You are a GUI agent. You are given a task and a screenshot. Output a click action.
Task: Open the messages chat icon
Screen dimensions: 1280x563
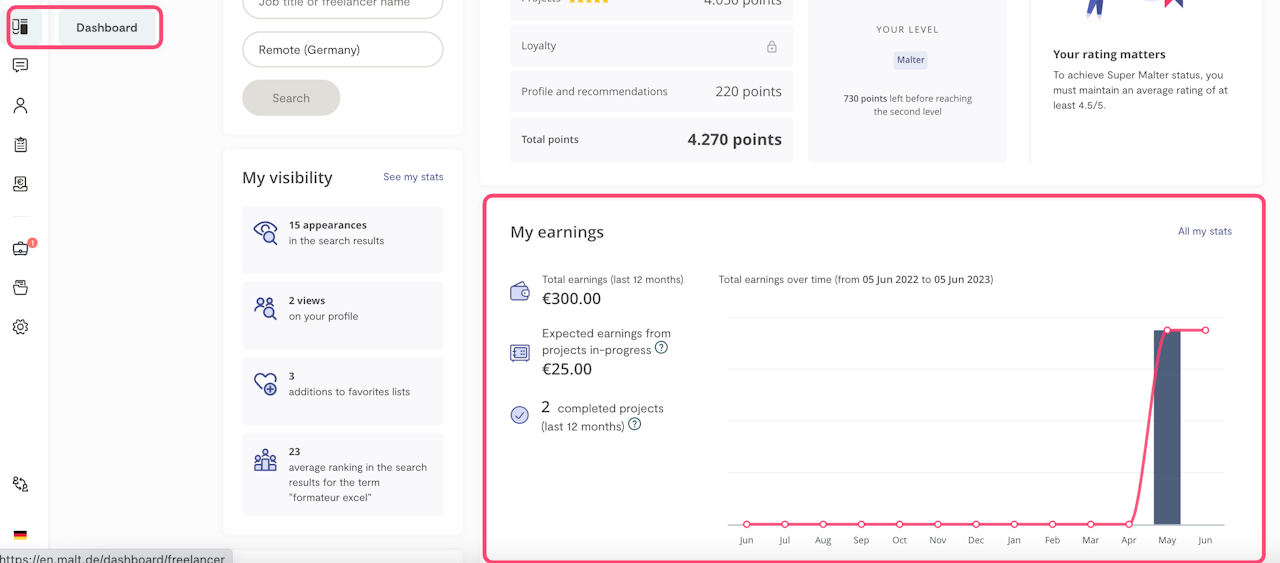click(x=20, y=66)
